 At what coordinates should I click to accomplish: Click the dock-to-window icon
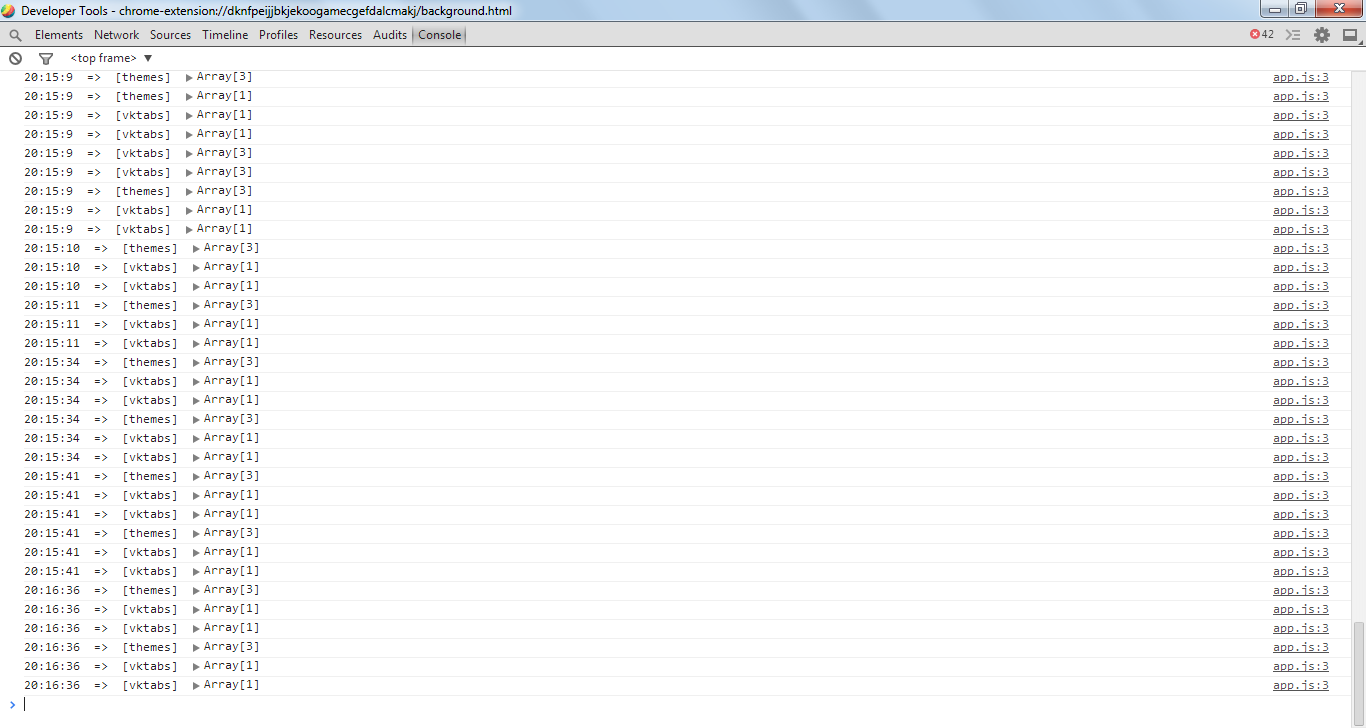click(1350, 35)
